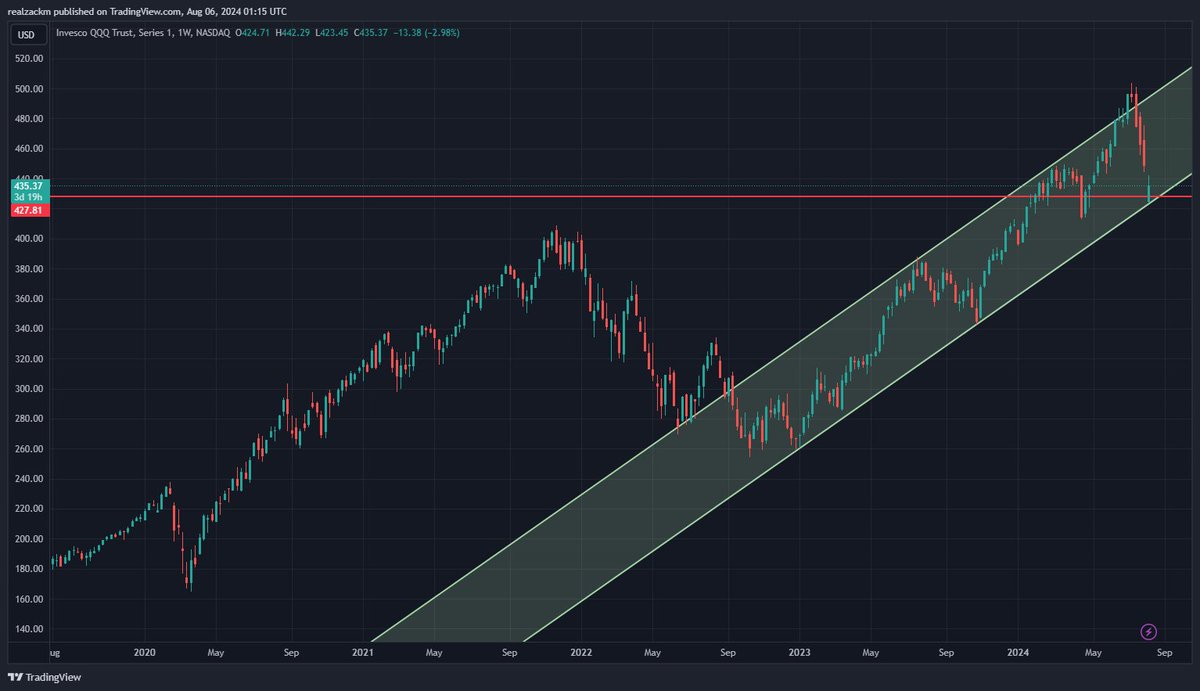Click the 340.00 price axis label
Screen dimensions: 1200x691
(x=28, y=329)
